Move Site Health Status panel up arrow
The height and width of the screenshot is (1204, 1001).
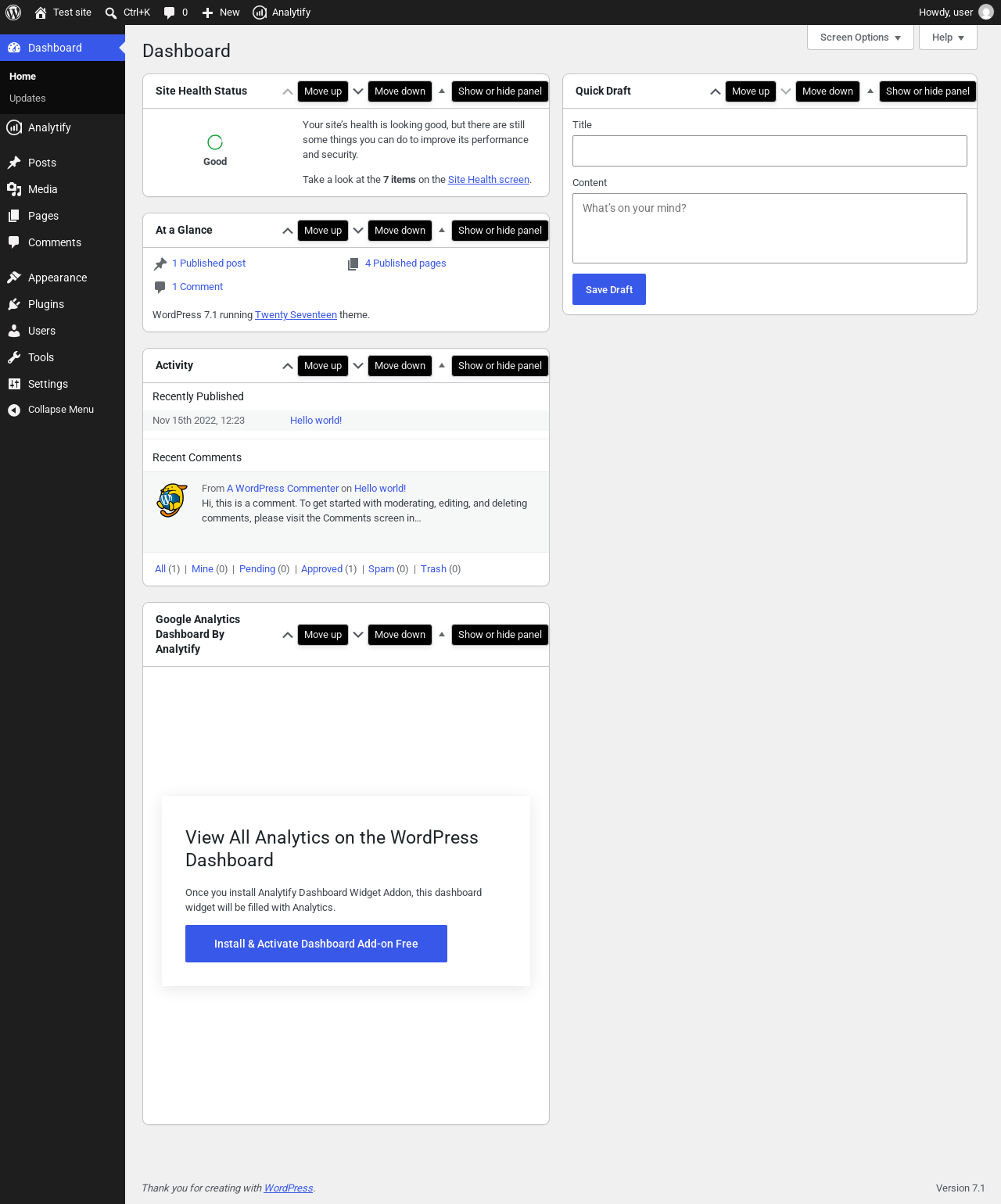(288, 91)
